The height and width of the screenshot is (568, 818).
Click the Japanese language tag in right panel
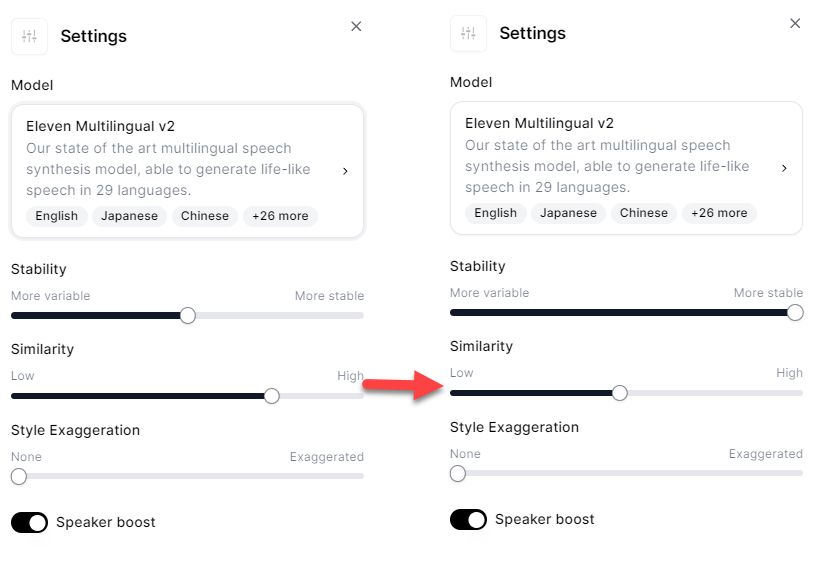click(x=568, y=213)
